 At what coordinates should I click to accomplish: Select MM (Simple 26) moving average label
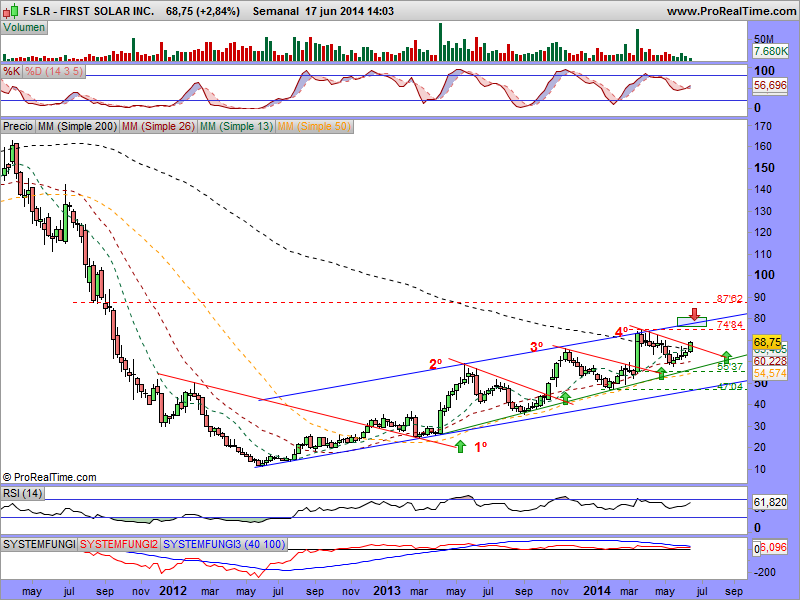click(158, 126)
